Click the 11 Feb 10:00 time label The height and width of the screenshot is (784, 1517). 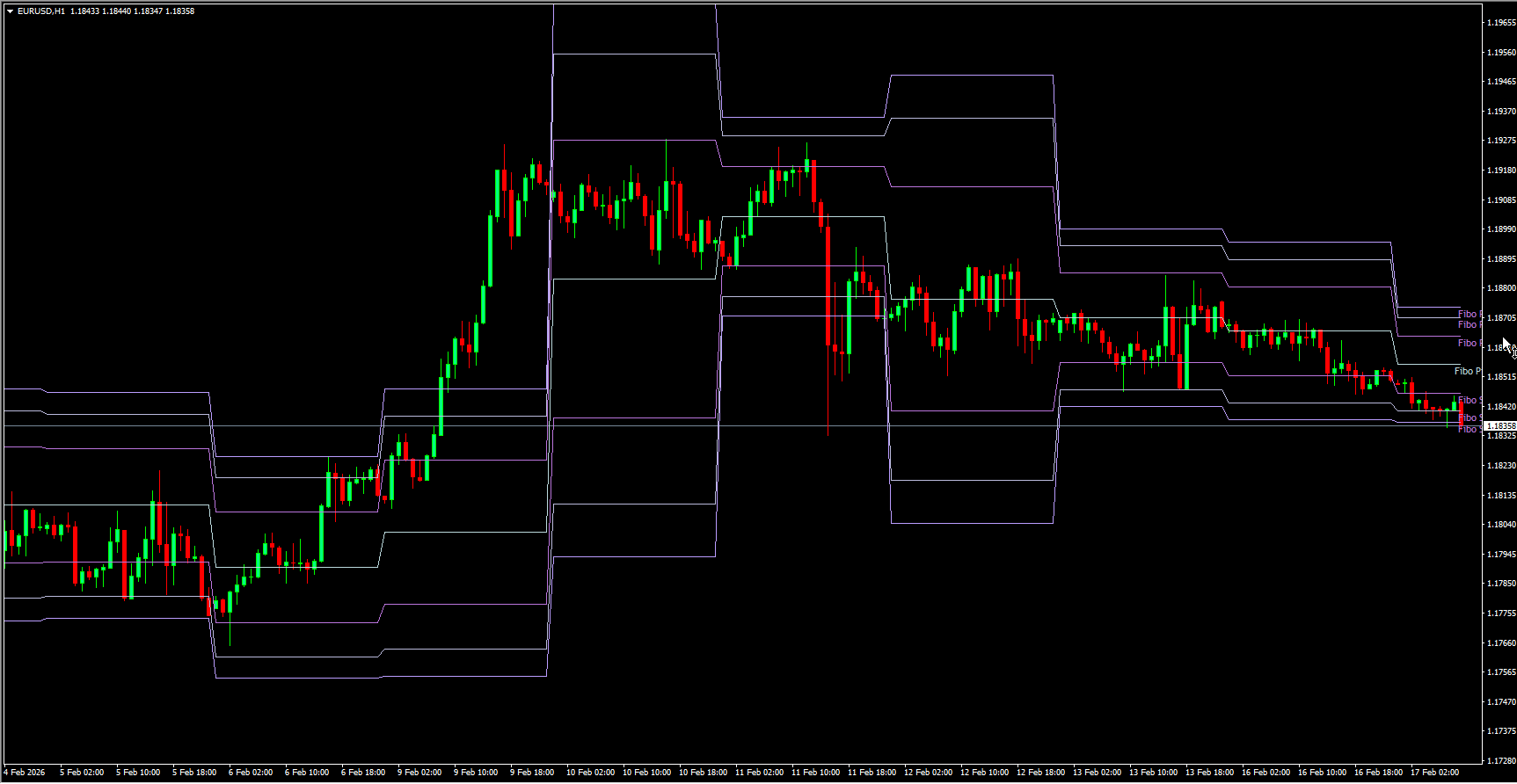click(815, 773)
